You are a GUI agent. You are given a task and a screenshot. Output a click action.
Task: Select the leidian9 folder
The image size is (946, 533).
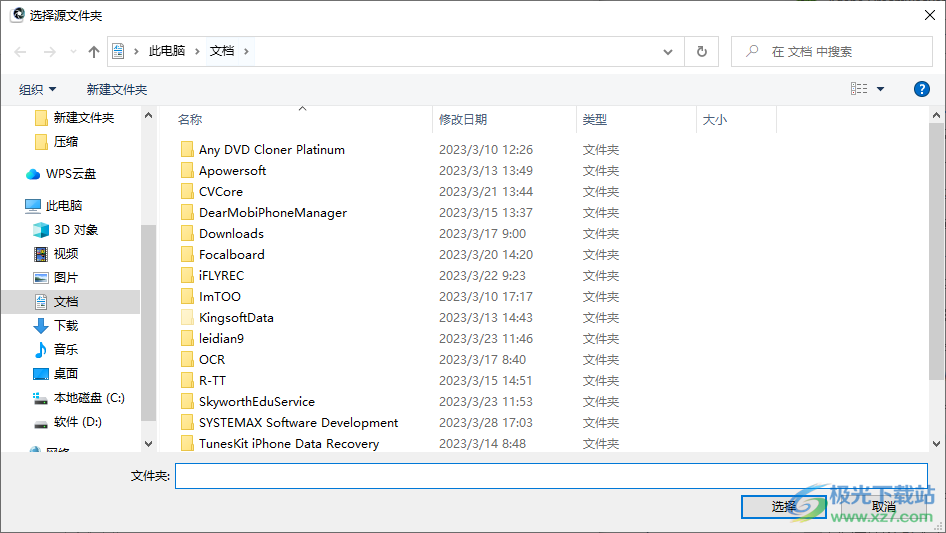tap(221, 339)
